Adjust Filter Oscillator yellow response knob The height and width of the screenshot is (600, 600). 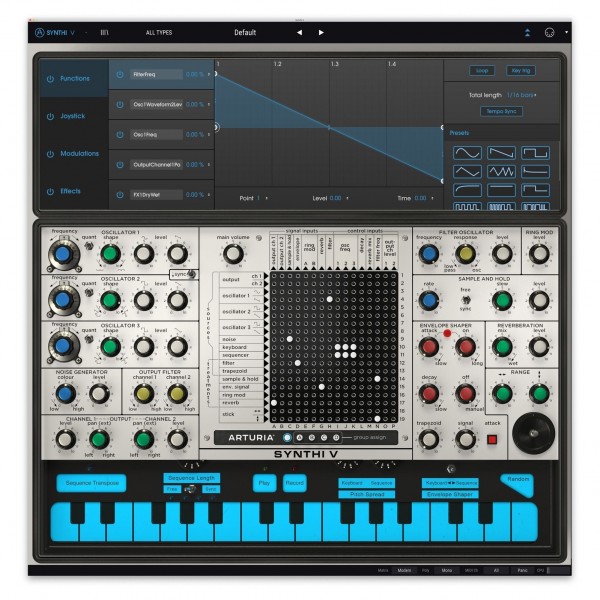[465, 254]
